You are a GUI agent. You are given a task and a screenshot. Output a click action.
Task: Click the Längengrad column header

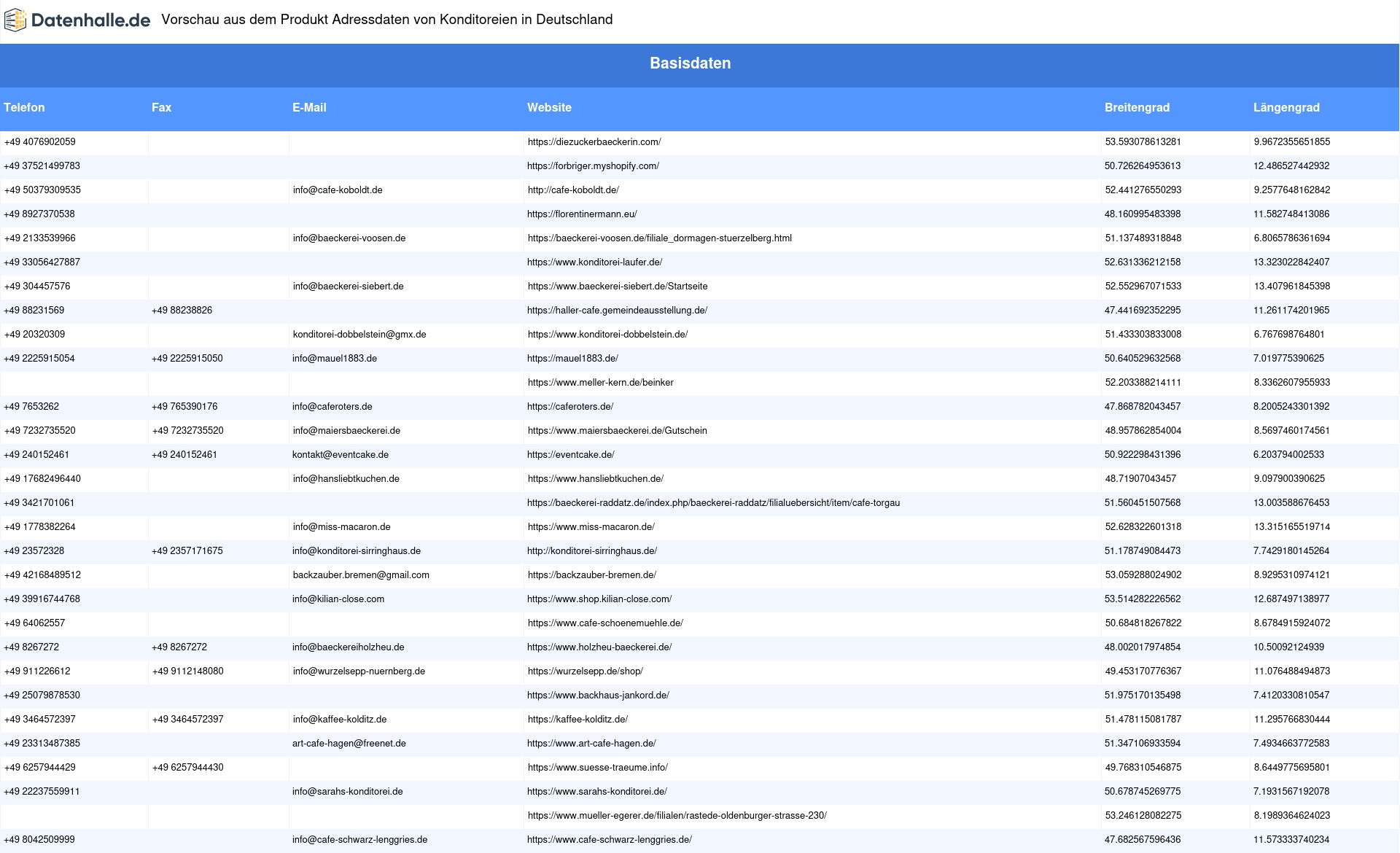pos(1286,108)
